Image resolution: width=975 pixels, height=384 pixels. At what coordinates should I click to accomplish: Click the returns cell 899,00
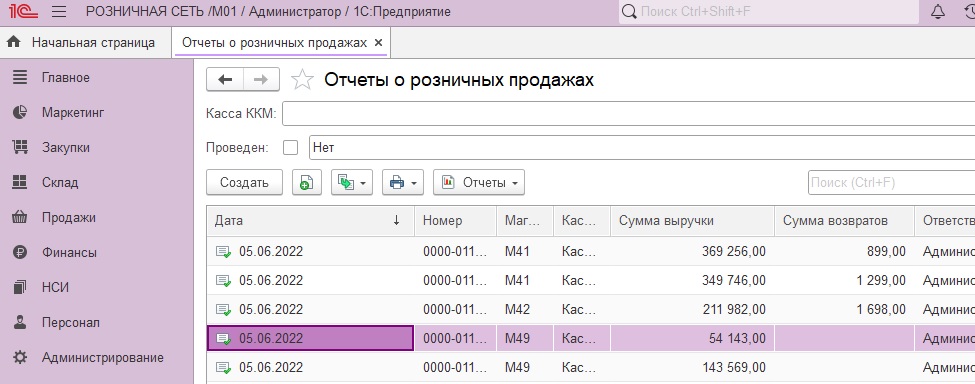844,251
